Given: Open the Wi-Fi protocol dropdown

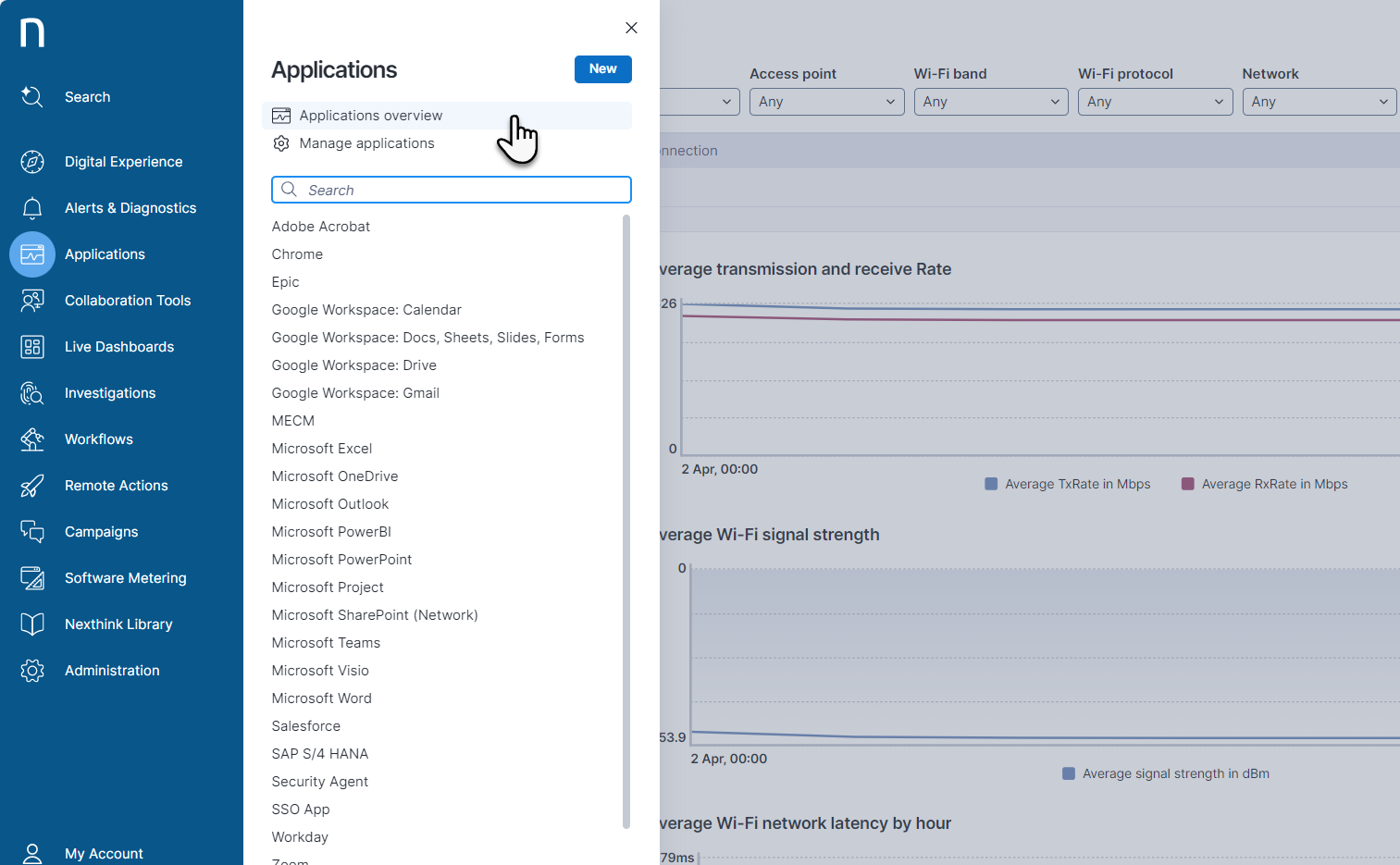Looking at the screenshot, I should 1154,102.
